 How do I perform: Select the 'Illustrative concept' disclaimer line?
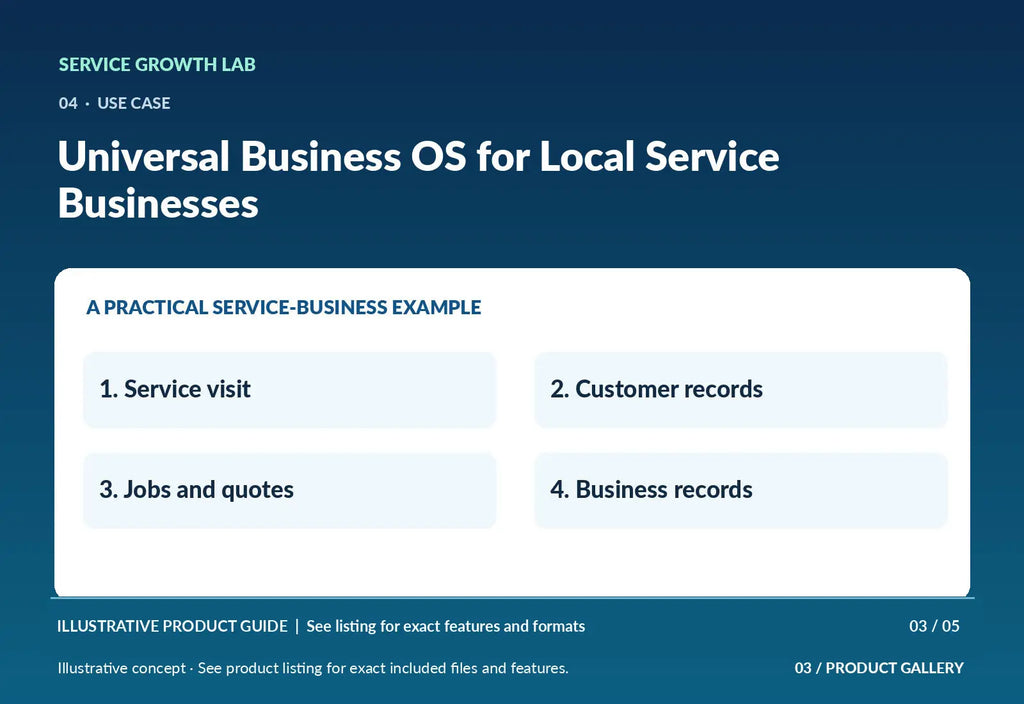pyautogui.click(x=313, y=668)
